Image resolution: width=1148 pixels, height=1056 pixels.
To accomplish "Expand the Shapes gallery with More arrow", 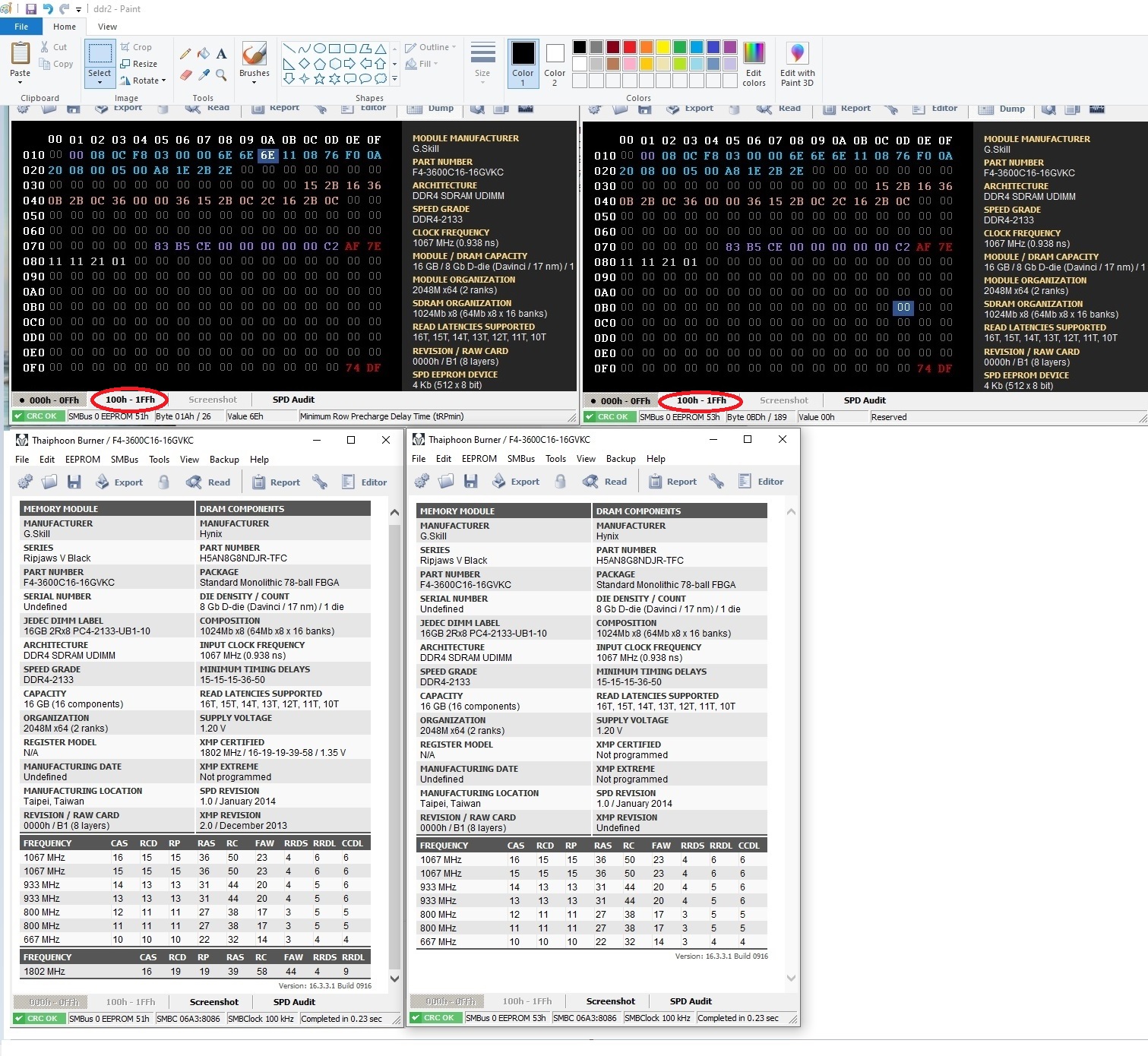I will [394, 78].
